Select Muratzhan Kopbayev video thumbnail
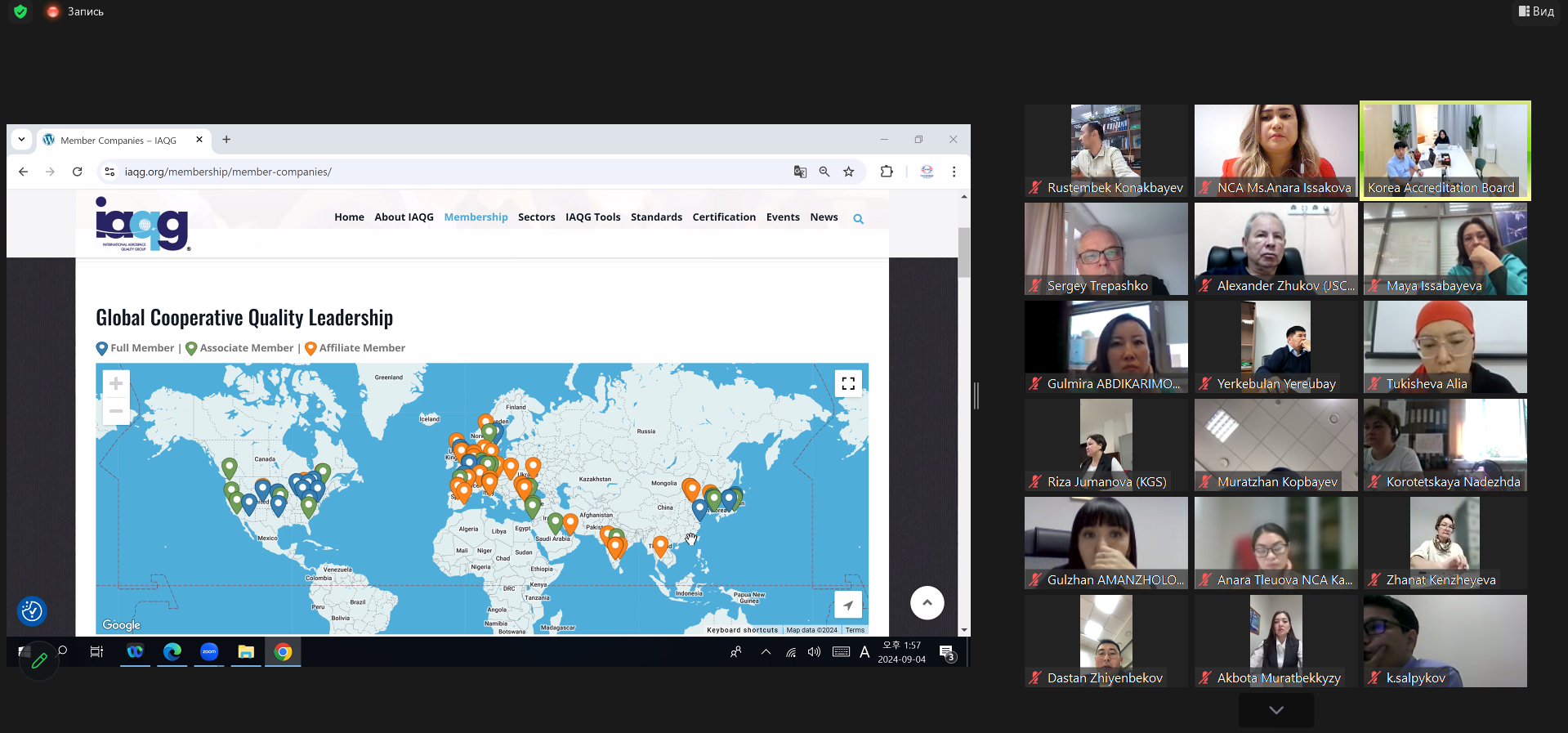The image size is (1568, 733). 1275,445
